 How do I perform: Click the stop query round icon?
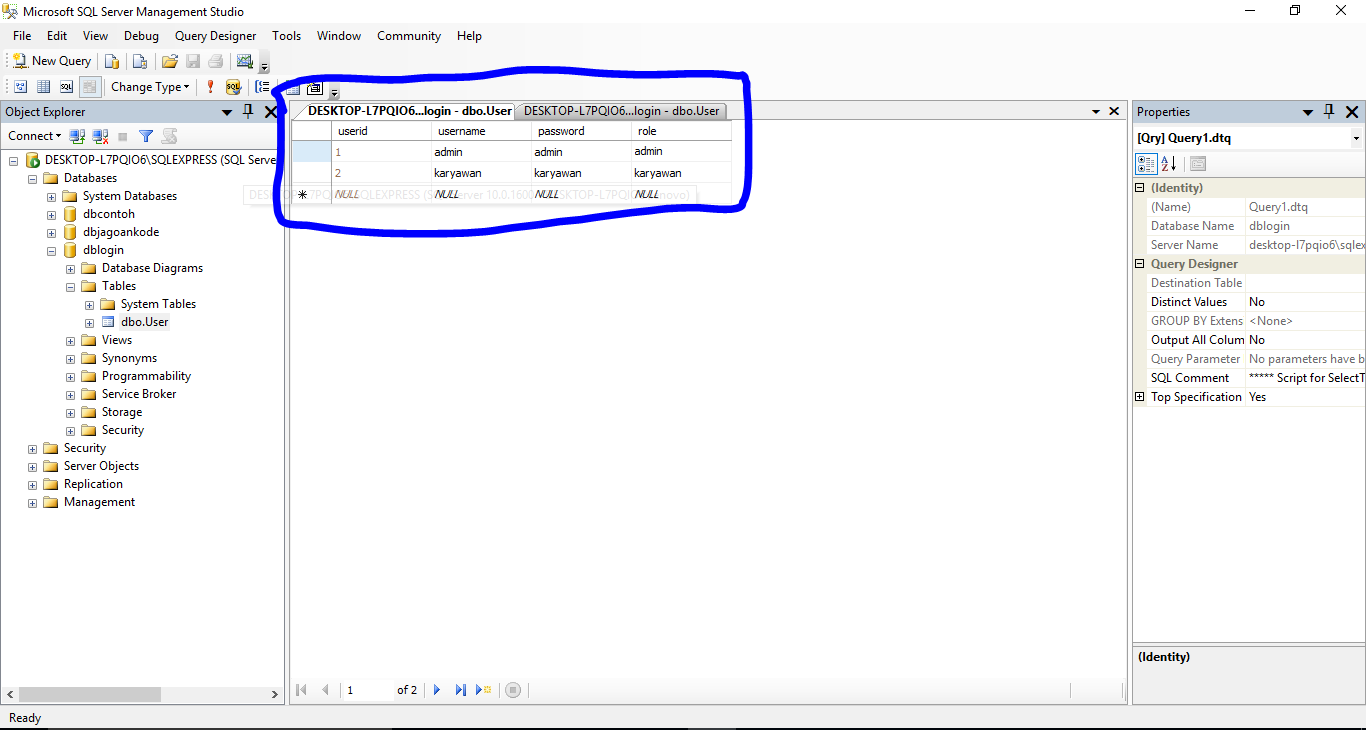tap(513, 690)
